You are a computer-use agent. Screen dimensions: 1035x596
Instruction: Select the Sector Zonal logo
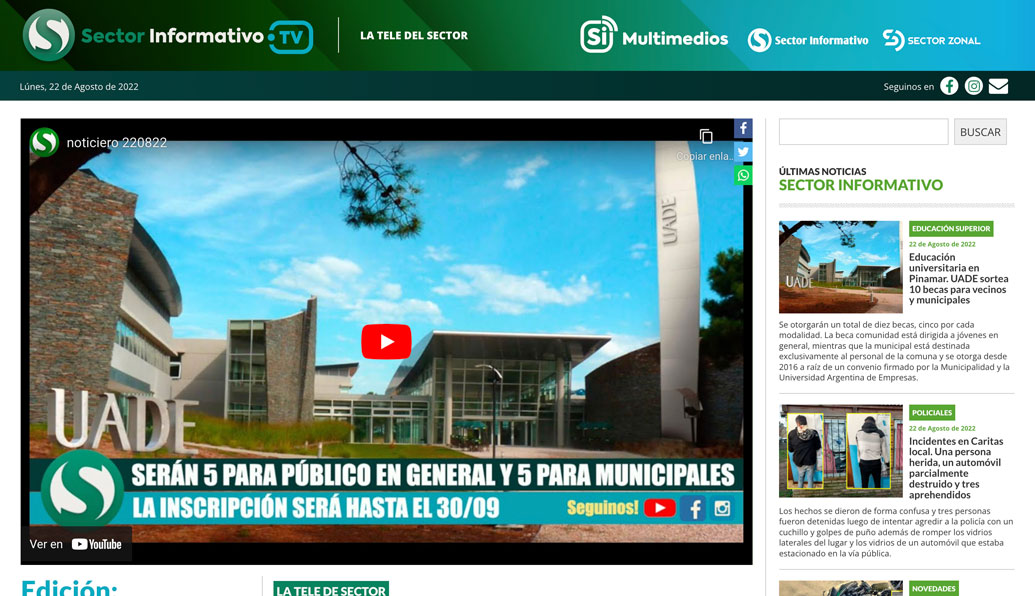930,40
